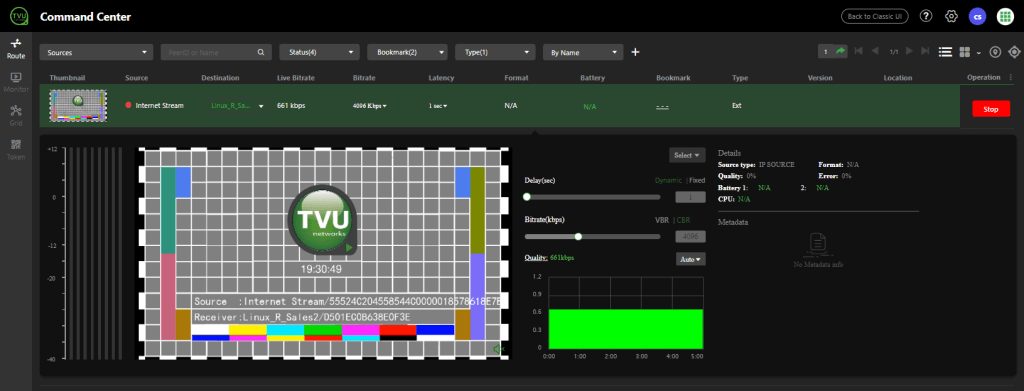Go to first page arrow
The height and width of the screenshot is (391, 1024).
[x=858, y=51]
